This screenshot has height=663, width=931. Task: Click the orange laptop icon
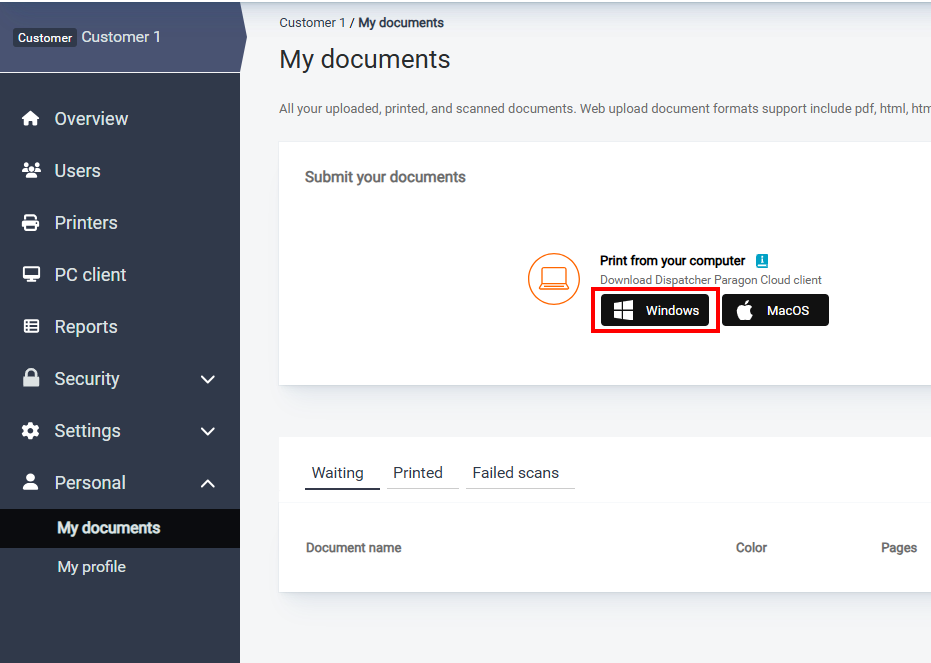[x=554, y=279]
